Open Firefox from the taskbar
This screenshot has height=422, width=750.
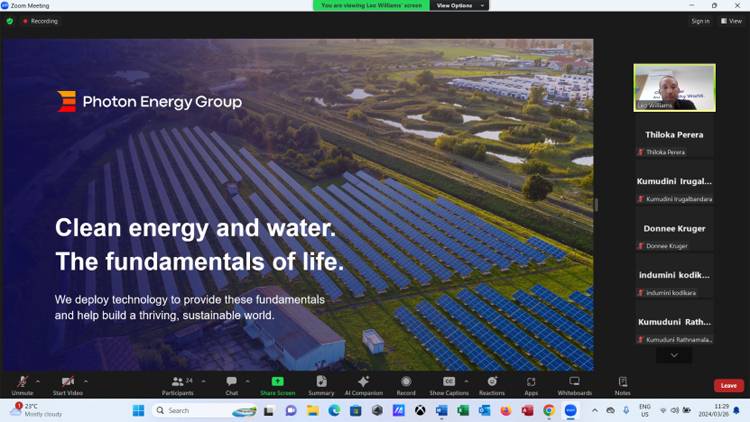pos(506,411)
